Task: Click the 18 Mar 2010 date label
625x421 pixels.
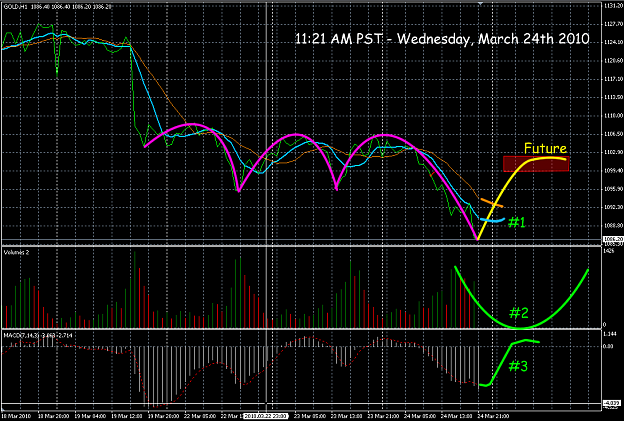Action: (x=17, y=416)
